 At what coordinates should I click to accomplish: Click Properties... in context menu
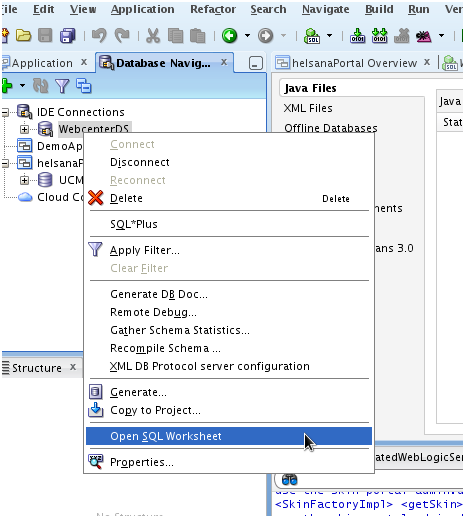[142, 462]
